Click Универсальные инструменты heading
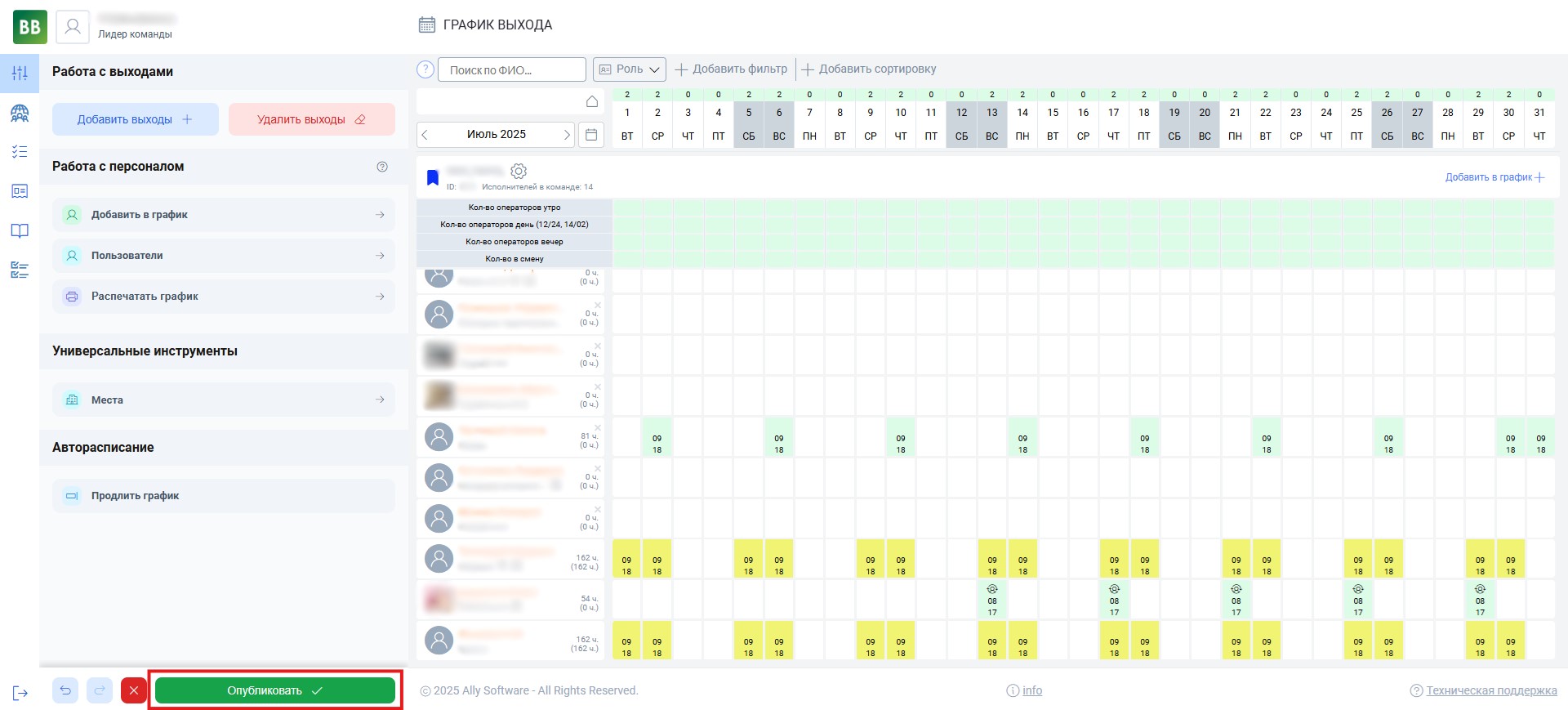Viewport: 1568px width, 710px height. (x=145, y=351)
